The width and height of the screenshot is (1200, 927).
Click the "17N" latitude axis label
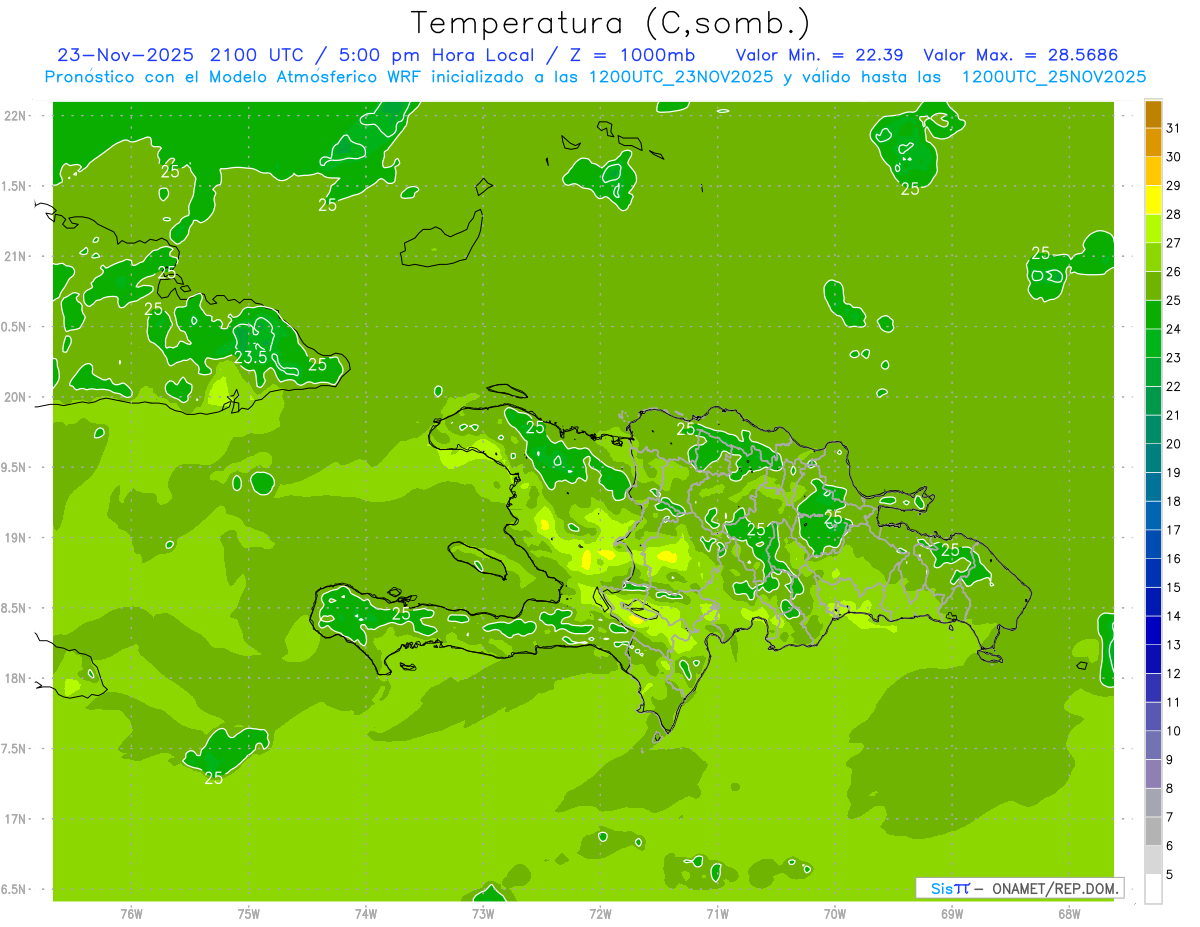coord(14,819)
